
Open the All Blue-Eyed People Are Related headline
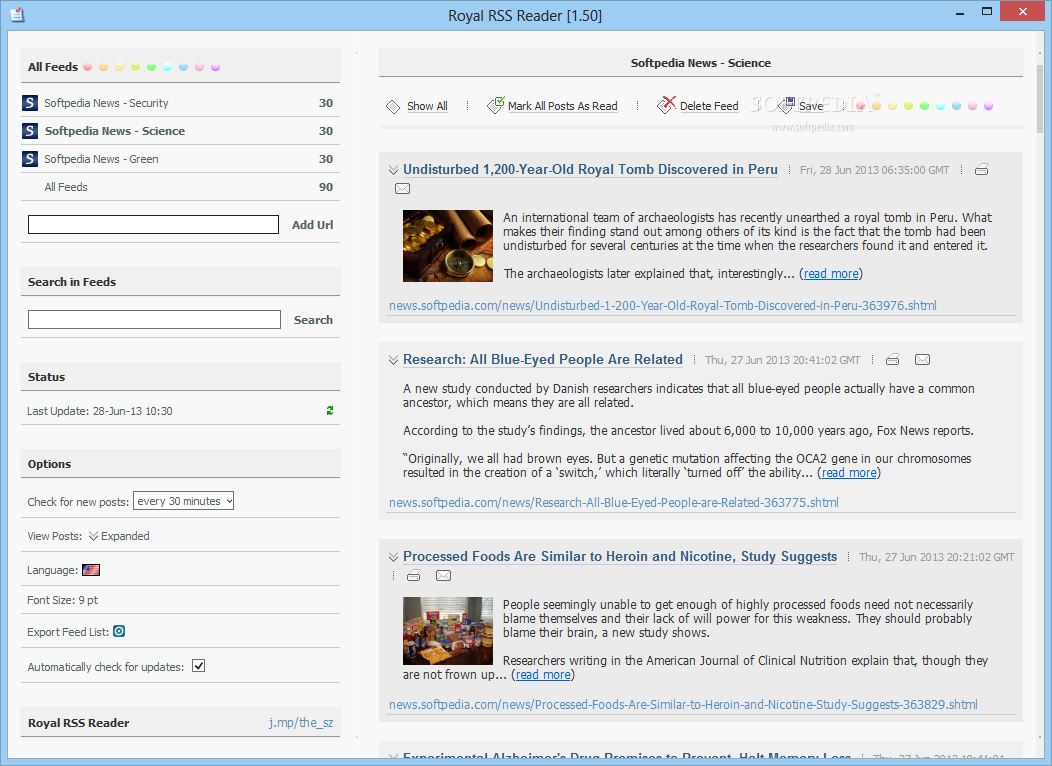point(543,360)
